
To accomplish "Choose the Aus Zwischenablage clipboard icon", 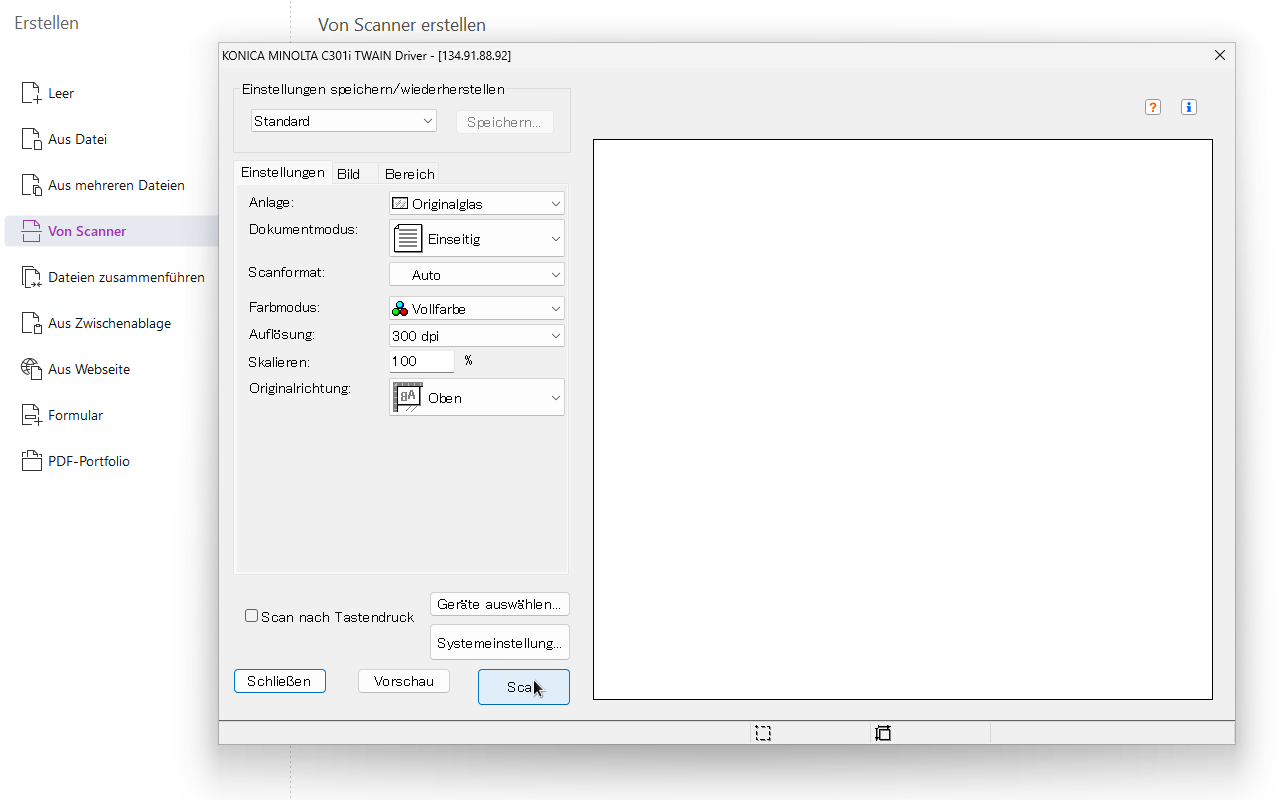I will (31, 323).
